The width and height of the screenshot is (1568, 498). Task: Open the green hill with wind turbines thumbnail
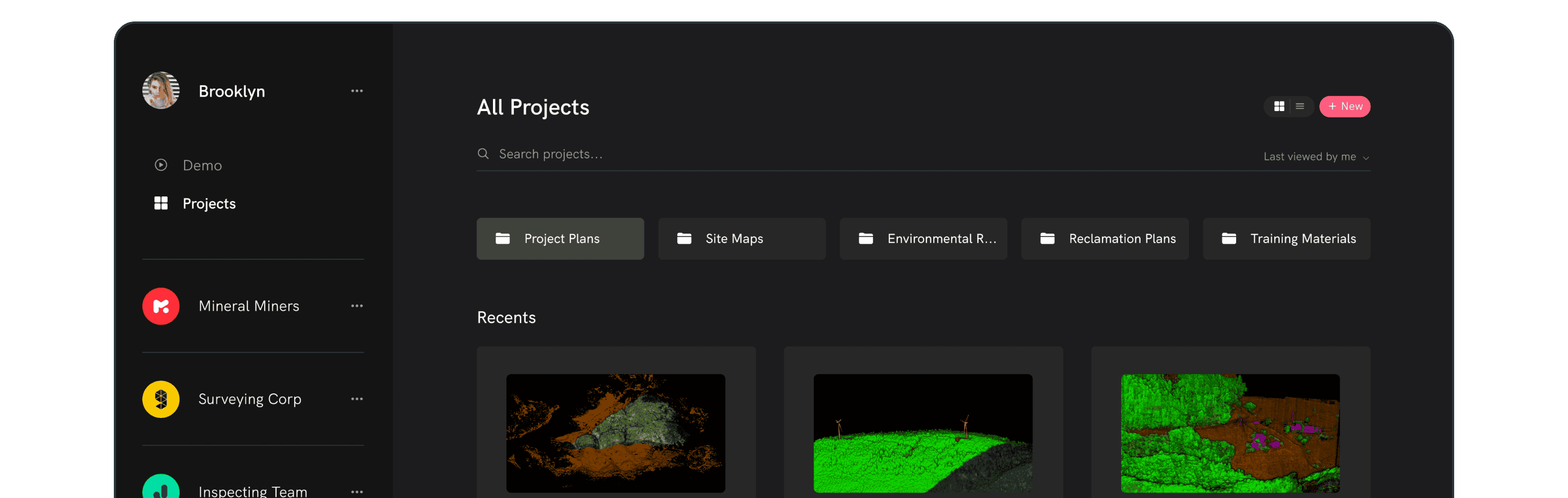click(923, 433)
